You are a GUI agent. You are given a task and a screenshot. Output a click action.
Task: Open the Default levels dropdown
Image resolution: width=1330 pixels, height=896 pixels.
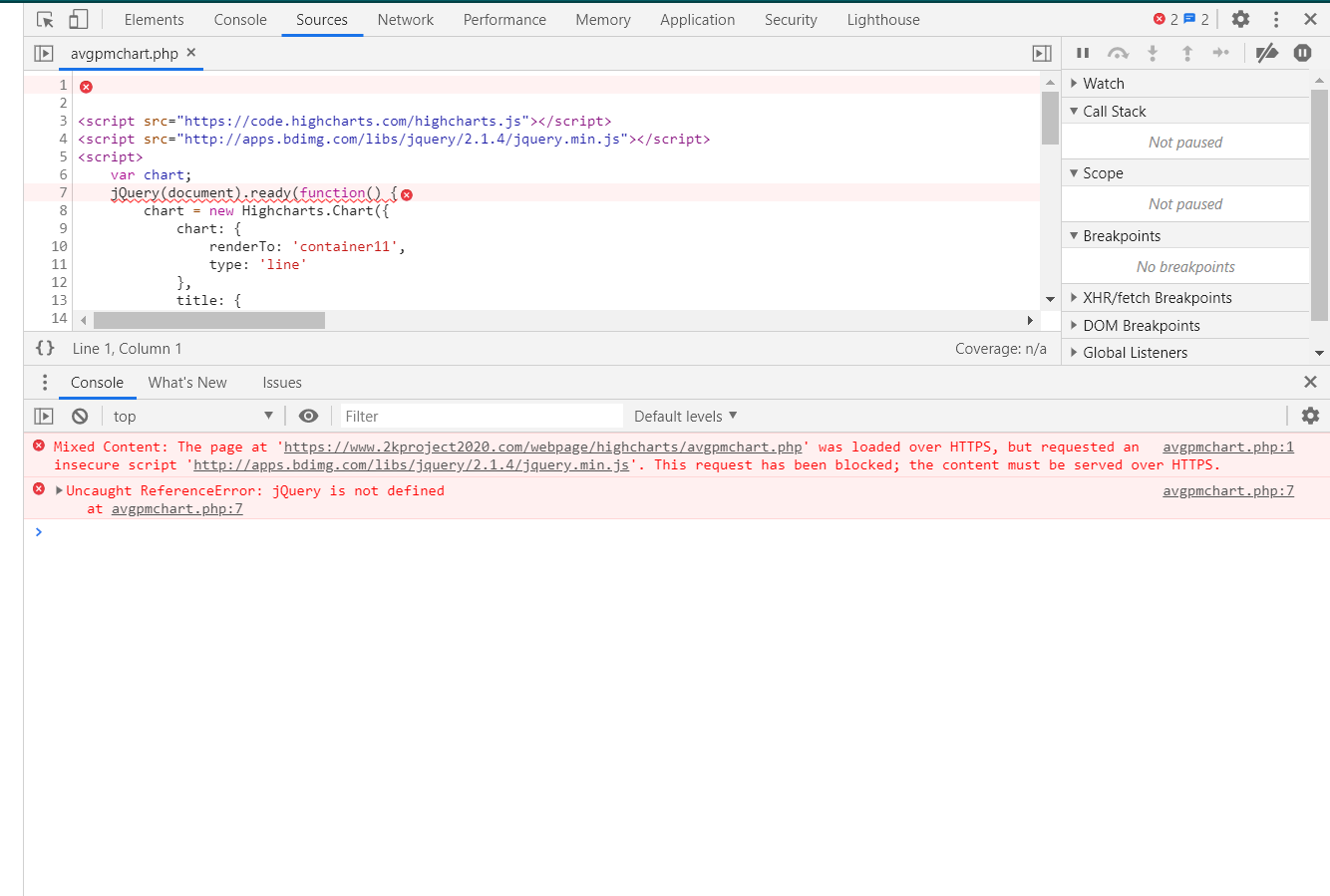pyautogui.click(x=685, y=417)
